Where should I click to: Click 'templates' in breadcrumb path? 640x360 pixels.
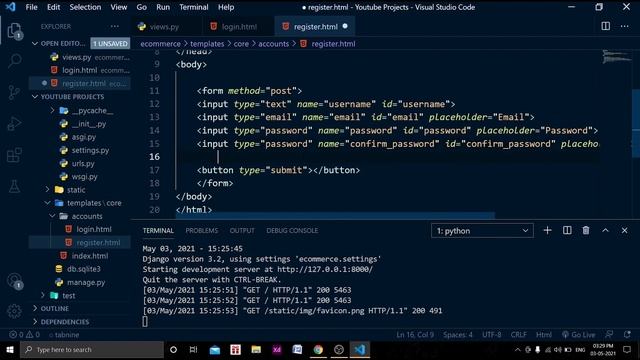(207, 44)
